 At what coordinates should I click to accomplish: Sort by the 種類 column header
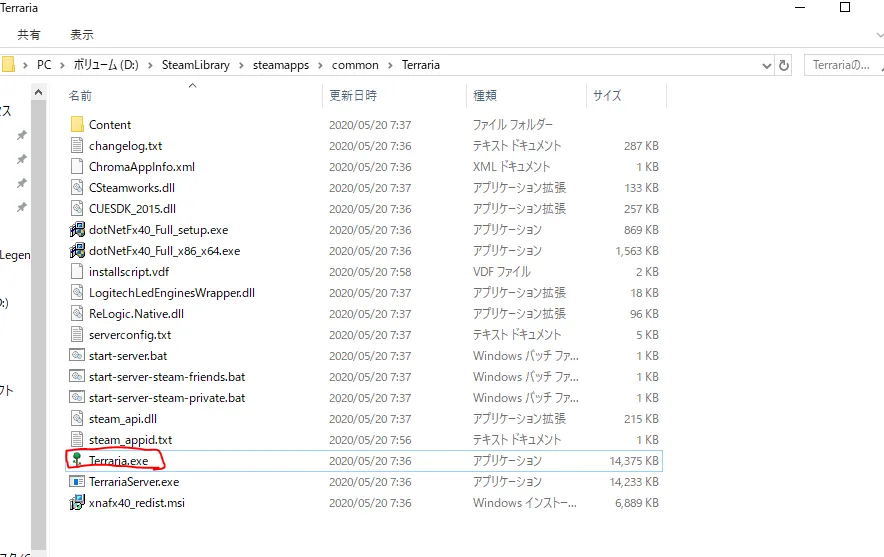click(485, 96)
